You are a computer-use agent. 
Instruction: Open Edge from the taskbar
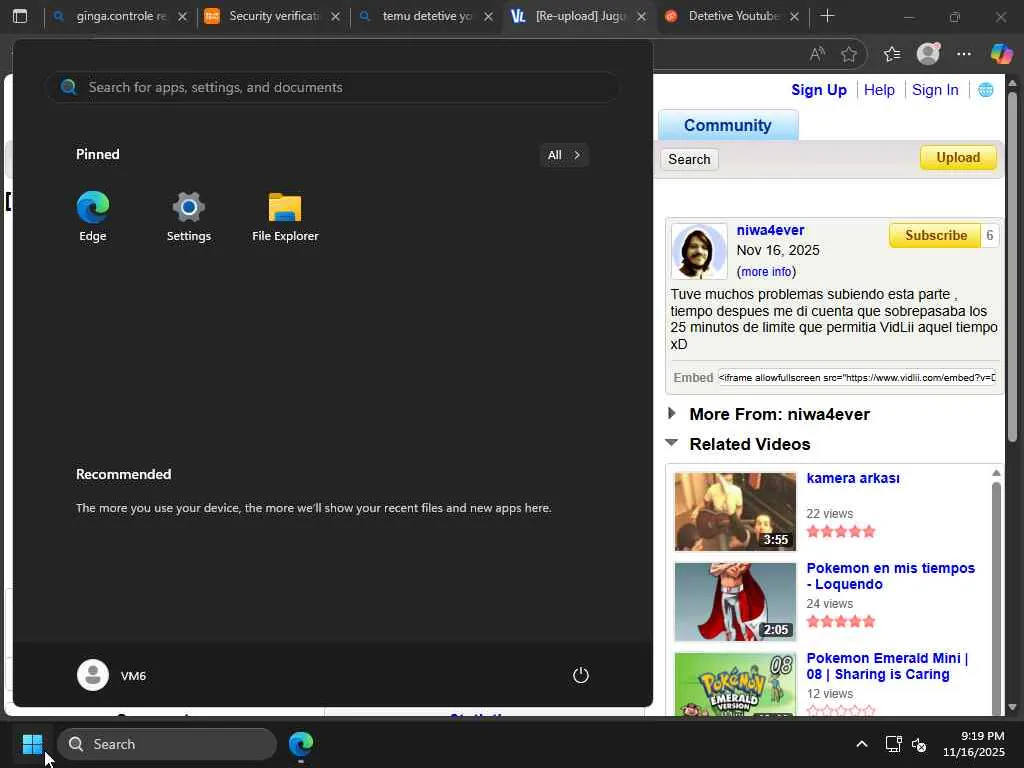pyautogui.click(x=301, y=744)
